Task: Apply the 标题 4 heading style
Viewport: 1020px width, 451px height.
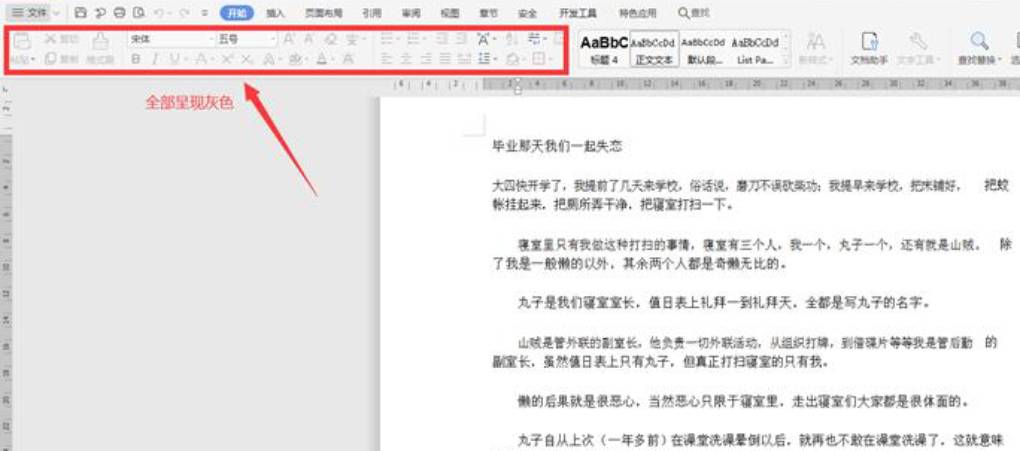Action: click(x=604, y=49)
